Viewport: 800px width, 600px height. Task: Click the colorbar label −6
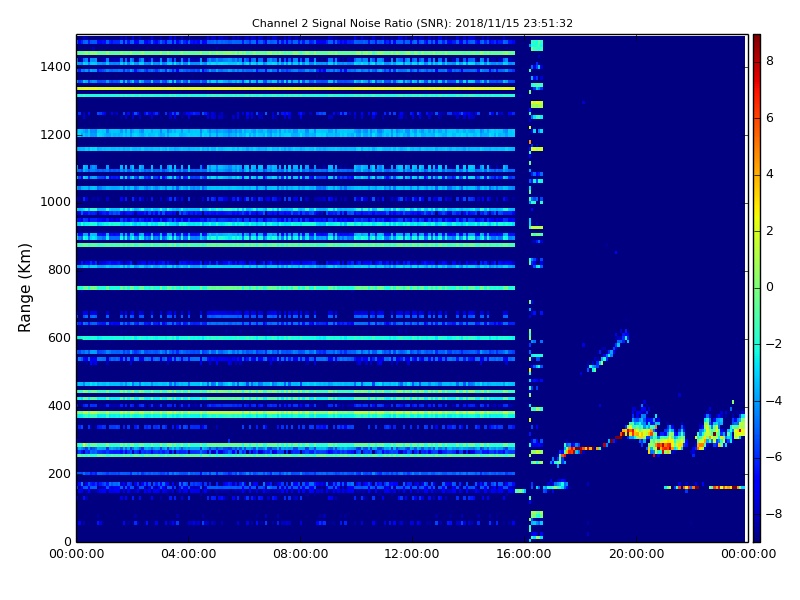[773, 457]
